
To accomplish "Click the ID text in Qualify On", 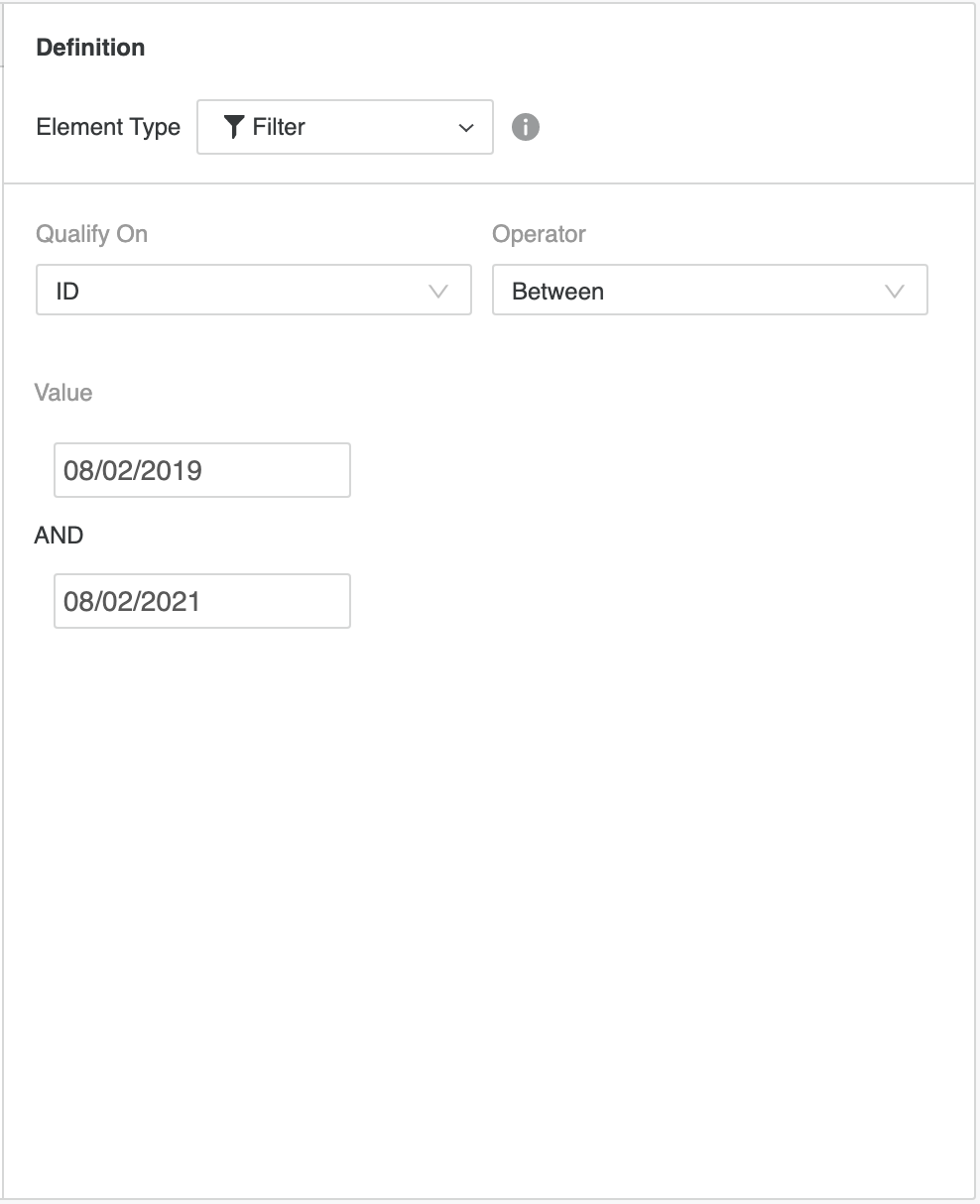I will click(x=67, y=292).
